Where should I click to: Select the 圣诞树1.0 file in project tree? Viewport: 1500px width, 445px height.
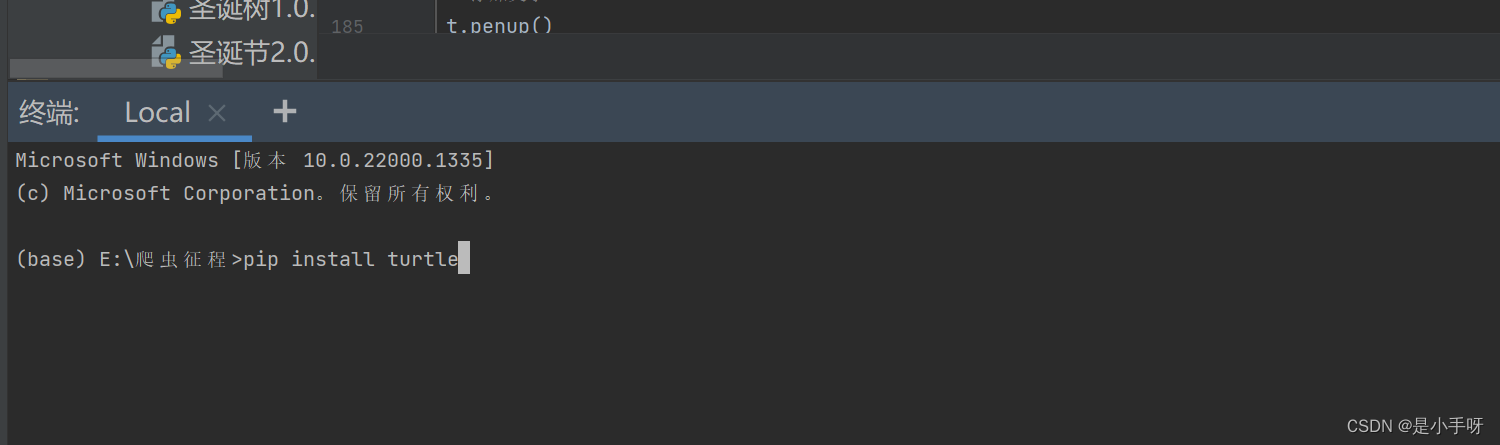point(252,10)
